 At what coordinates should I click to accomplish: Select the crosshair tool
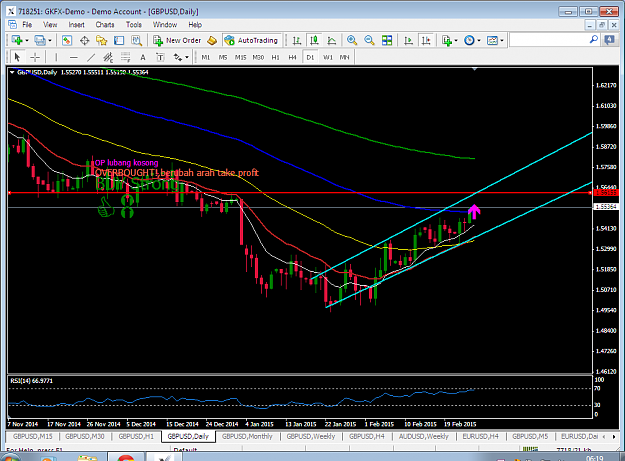(35, 57)
